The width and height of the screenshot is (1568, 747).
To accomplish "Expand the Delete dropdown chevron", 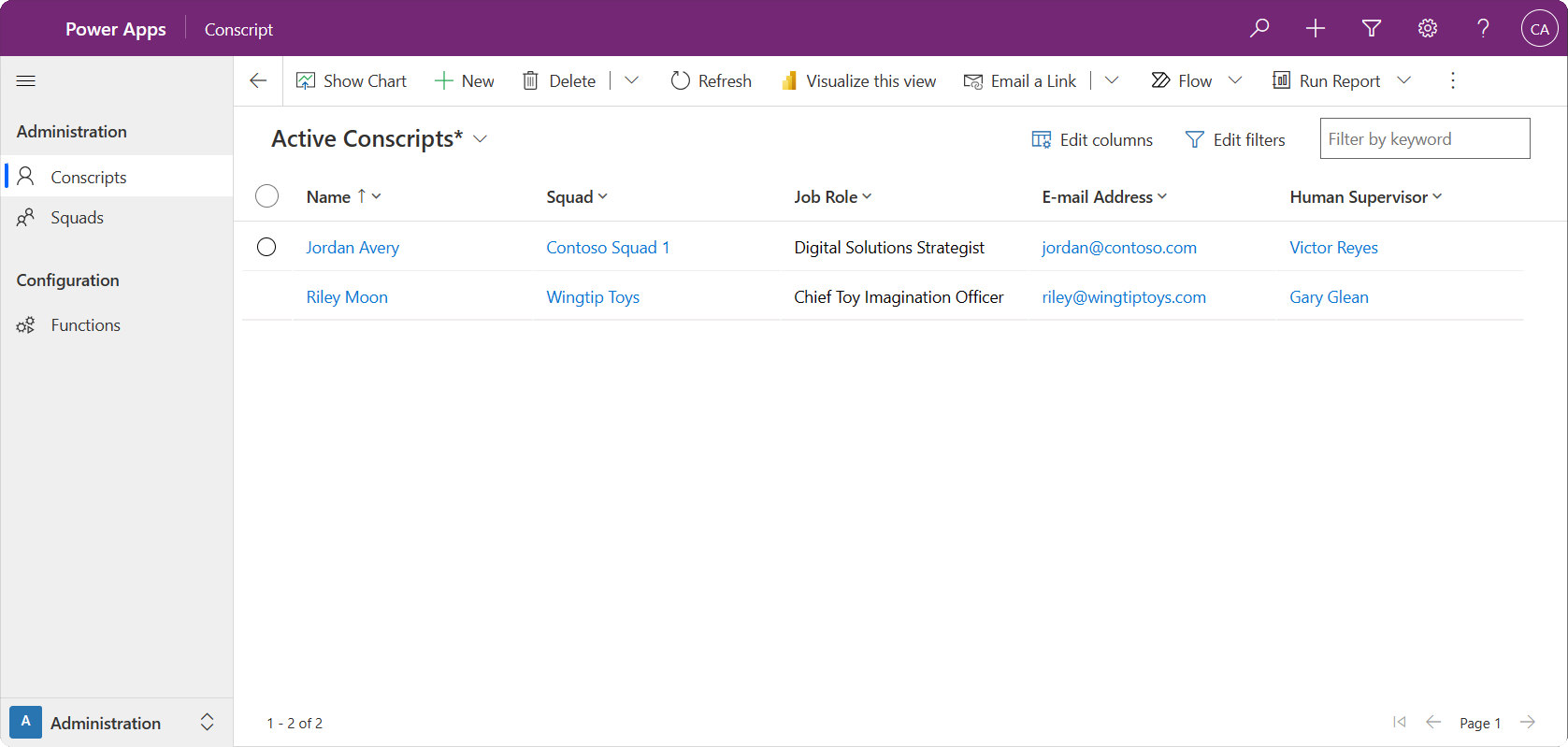I will point(632,81).
